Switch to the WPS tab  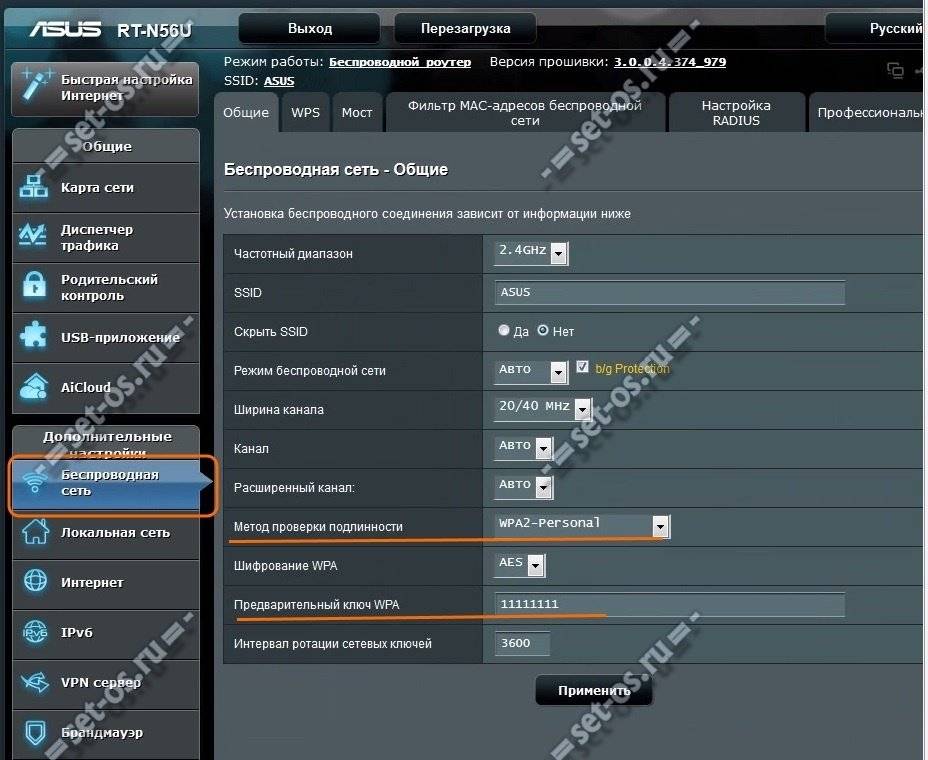305,113
